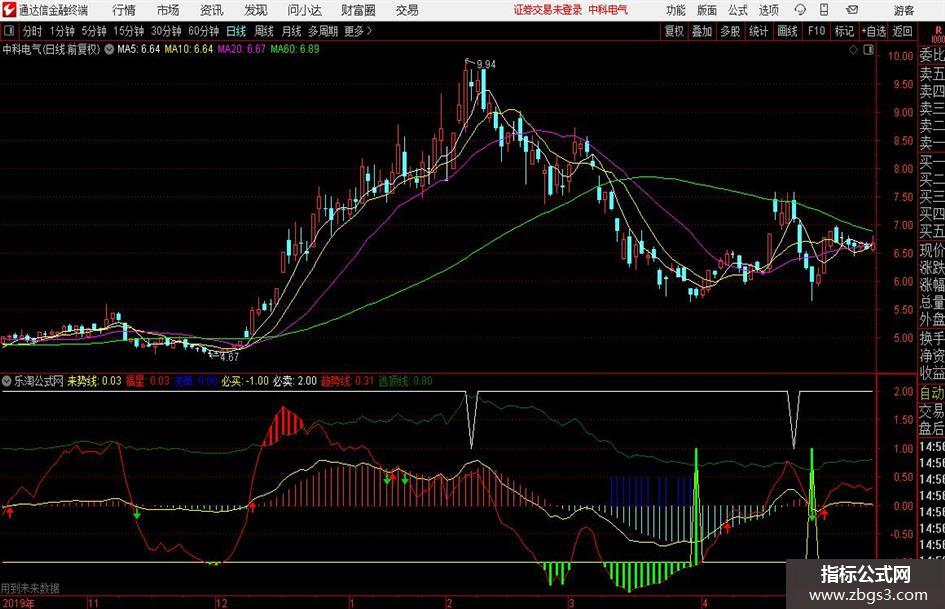This screenshot has height=609, width=945.
Task: Switch to the 1分钟 period tab
Action: tap(61, 31)
